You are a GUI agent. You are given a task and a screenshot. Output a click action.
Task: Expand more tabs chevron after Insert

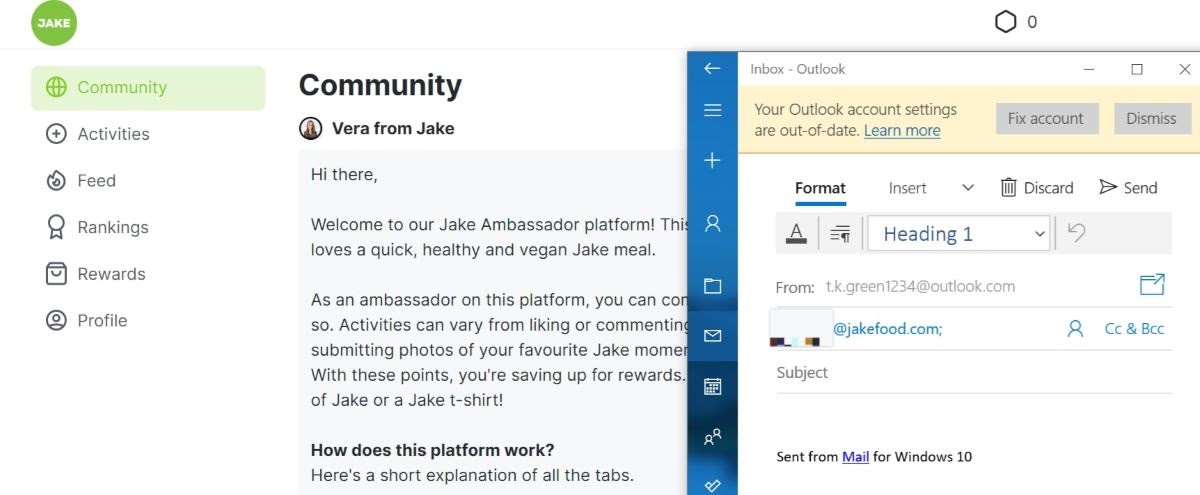pyautogui.click(x=967, y=187)
